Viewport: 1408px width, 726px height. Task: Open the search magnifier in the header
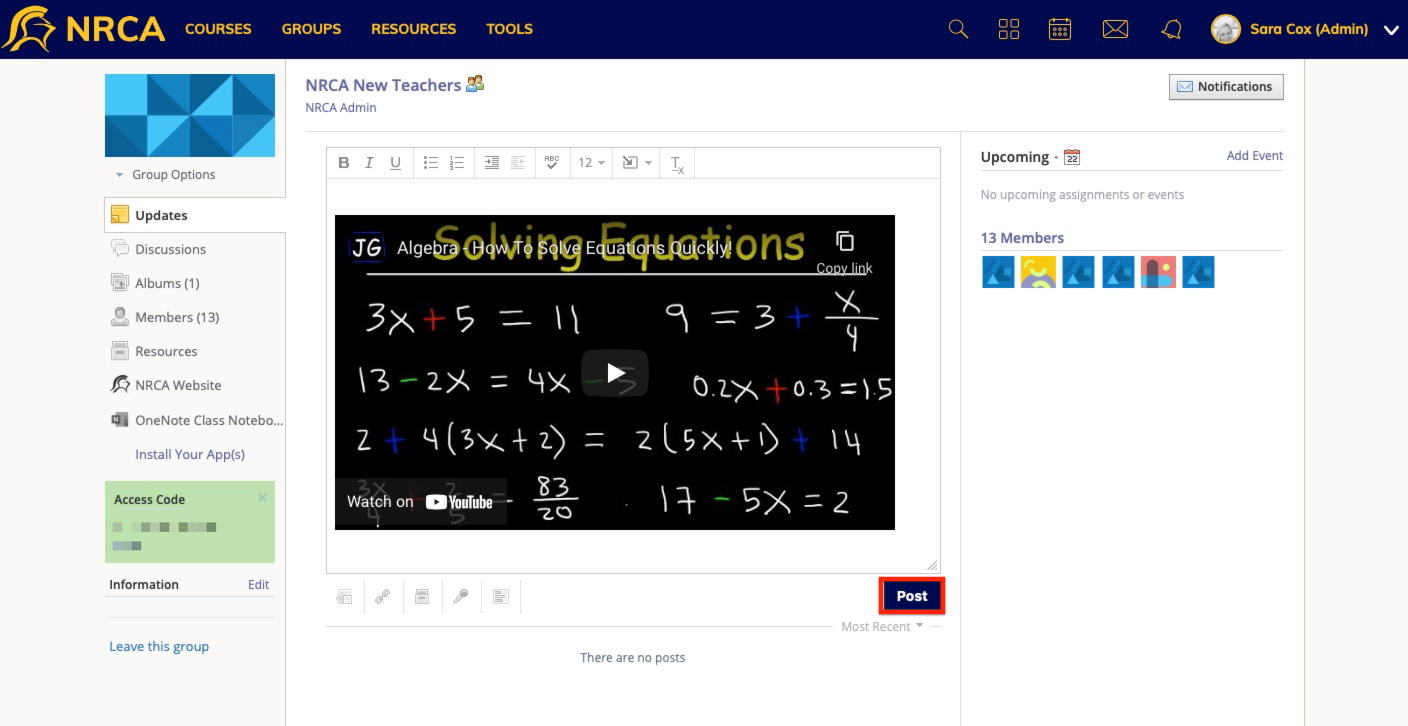[x=958, y=29]
